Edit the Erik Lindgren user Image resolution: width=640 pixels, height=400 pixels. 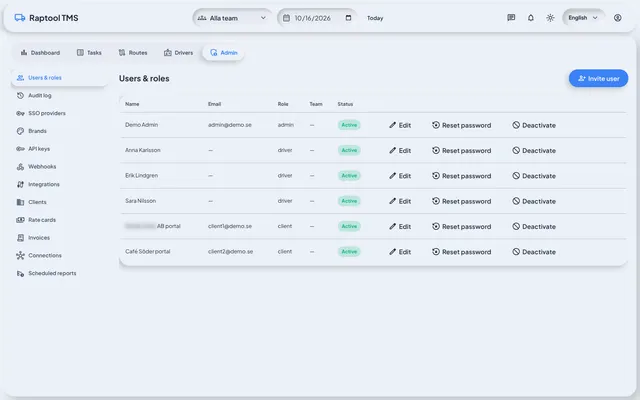point(400,176)
